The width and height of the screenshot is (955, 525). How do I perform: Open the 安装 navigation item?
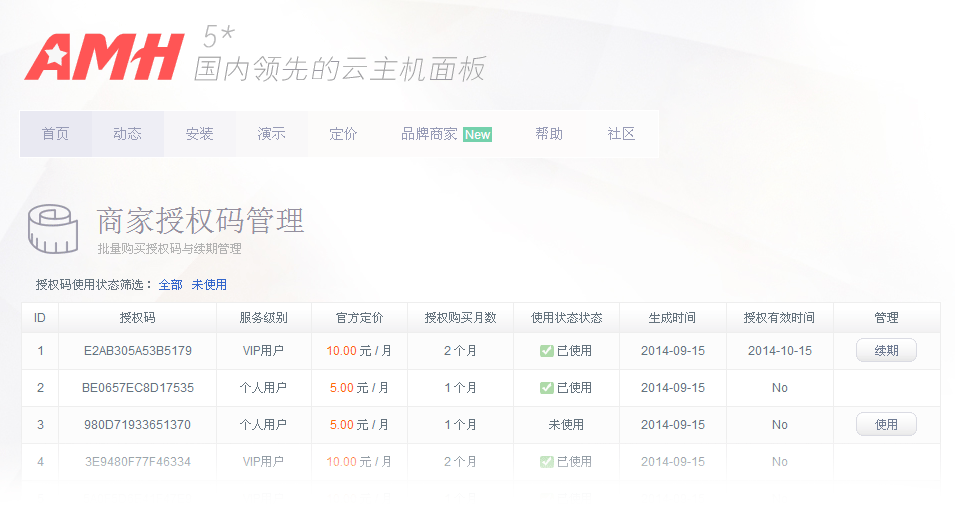click(199, 134)
